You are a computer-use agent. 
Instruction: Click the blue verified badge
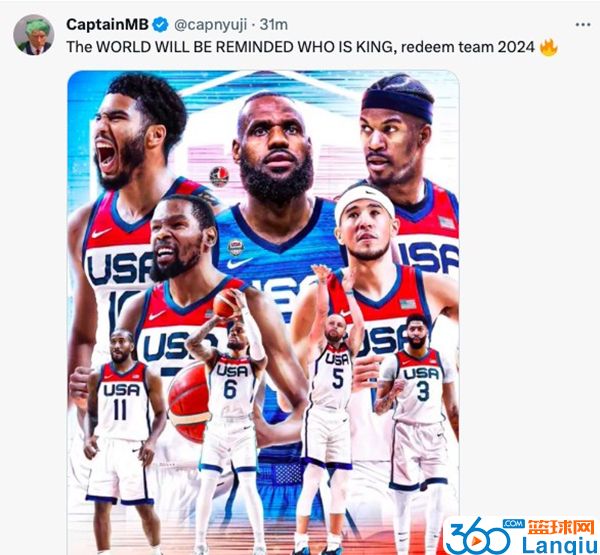(160, 25)
